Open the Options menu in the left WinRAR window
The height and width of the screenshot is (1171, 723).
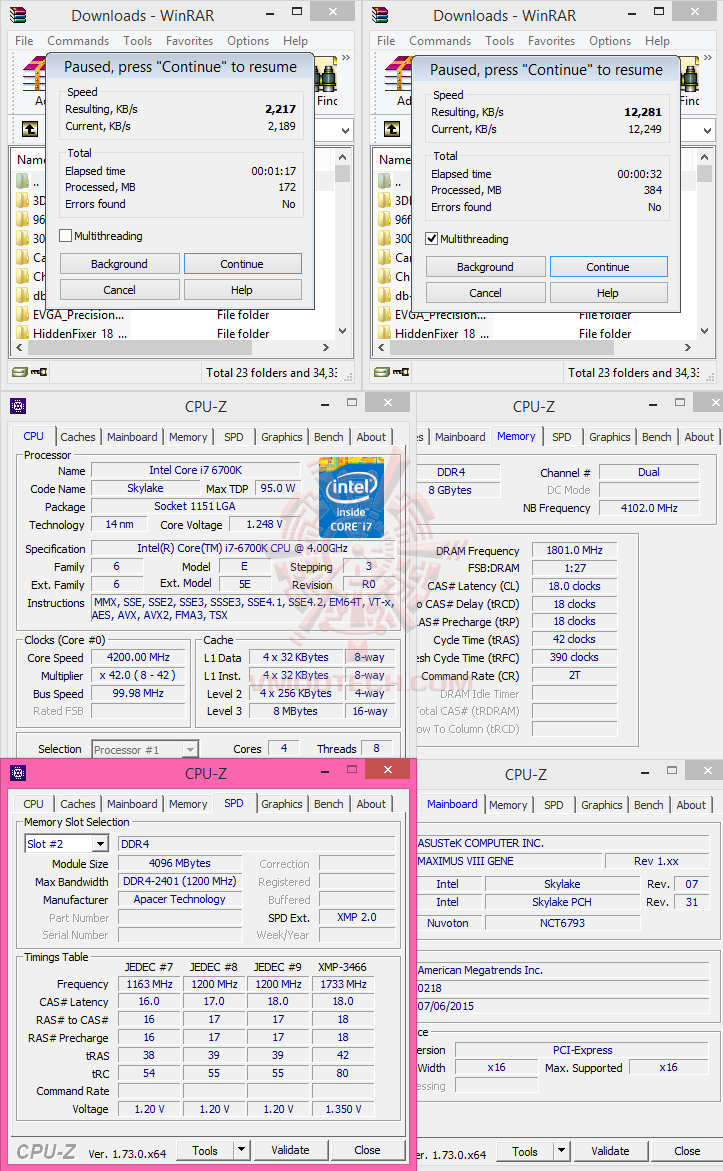[x=248, y=41]
